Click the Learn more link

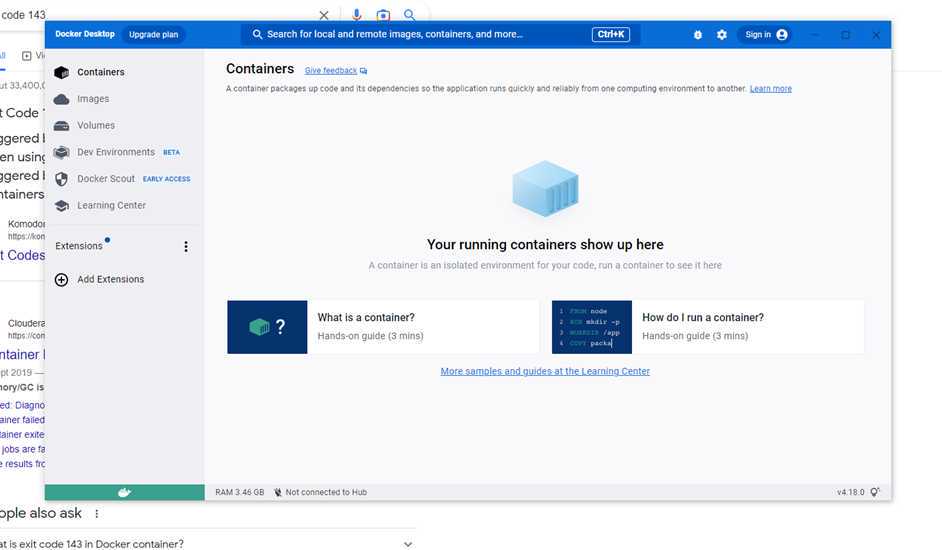click(x=770, y=89)
